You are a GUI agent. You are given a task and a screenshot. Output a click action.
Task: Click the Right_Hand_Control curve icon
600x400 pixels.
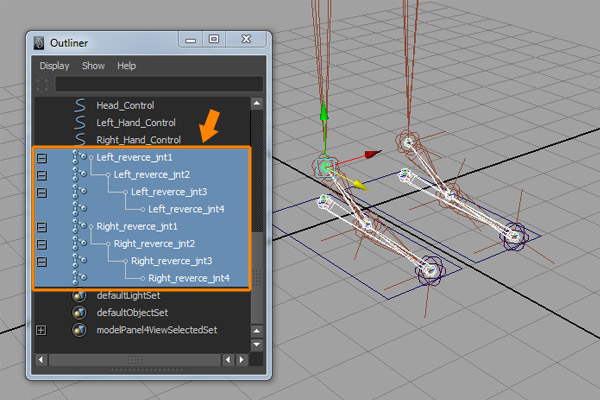point(80,140)
